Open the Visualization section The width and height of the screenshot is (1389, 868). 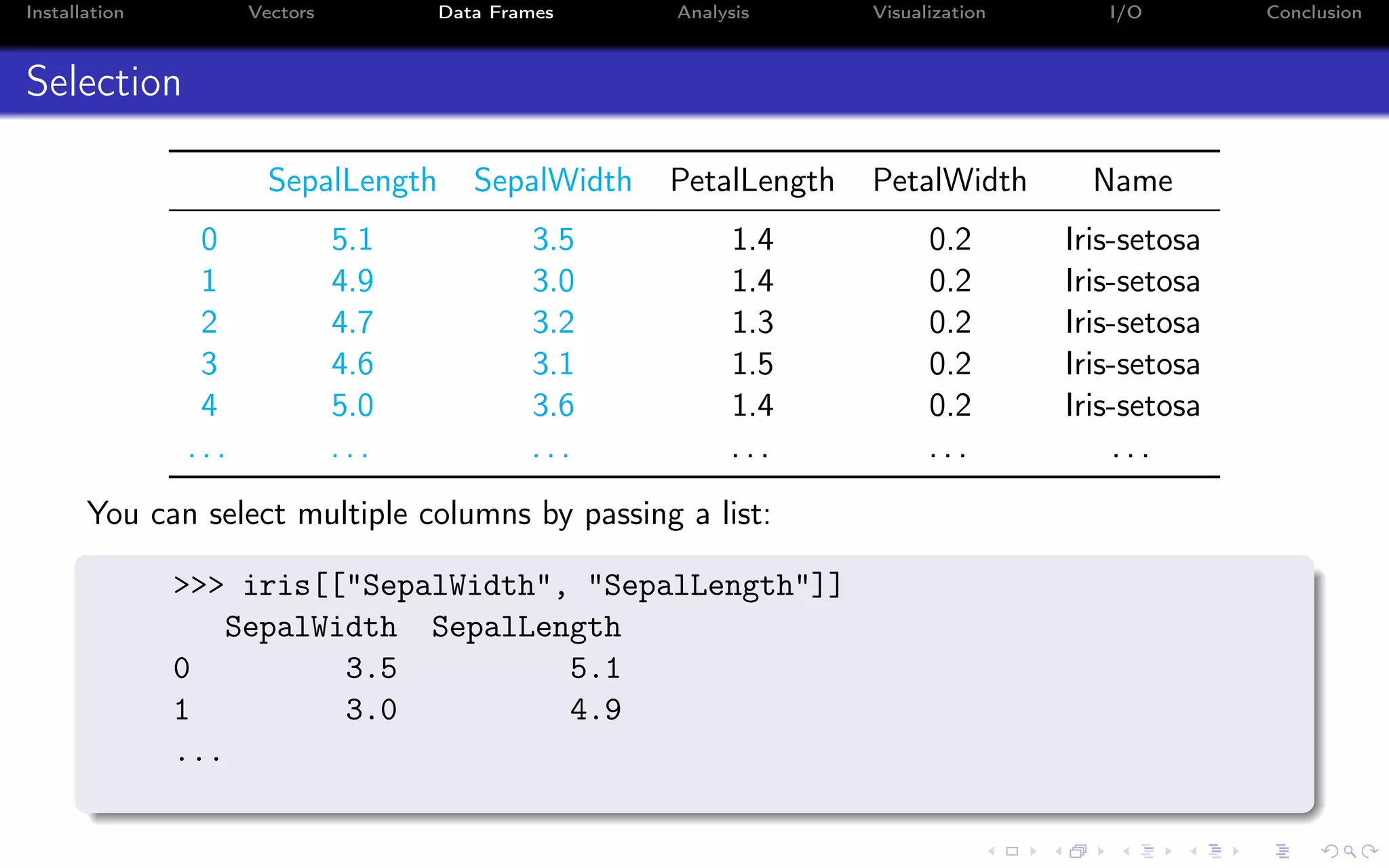point(928,12)
